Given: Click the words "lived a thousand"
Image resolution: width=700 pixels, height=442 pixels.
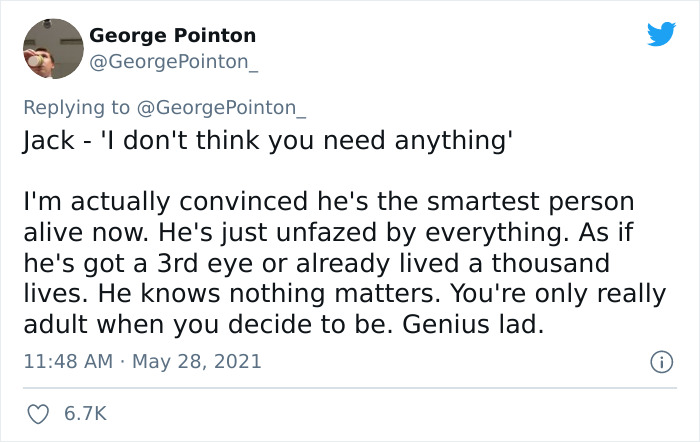Looking at the screenshot, I should coord(554,264).
